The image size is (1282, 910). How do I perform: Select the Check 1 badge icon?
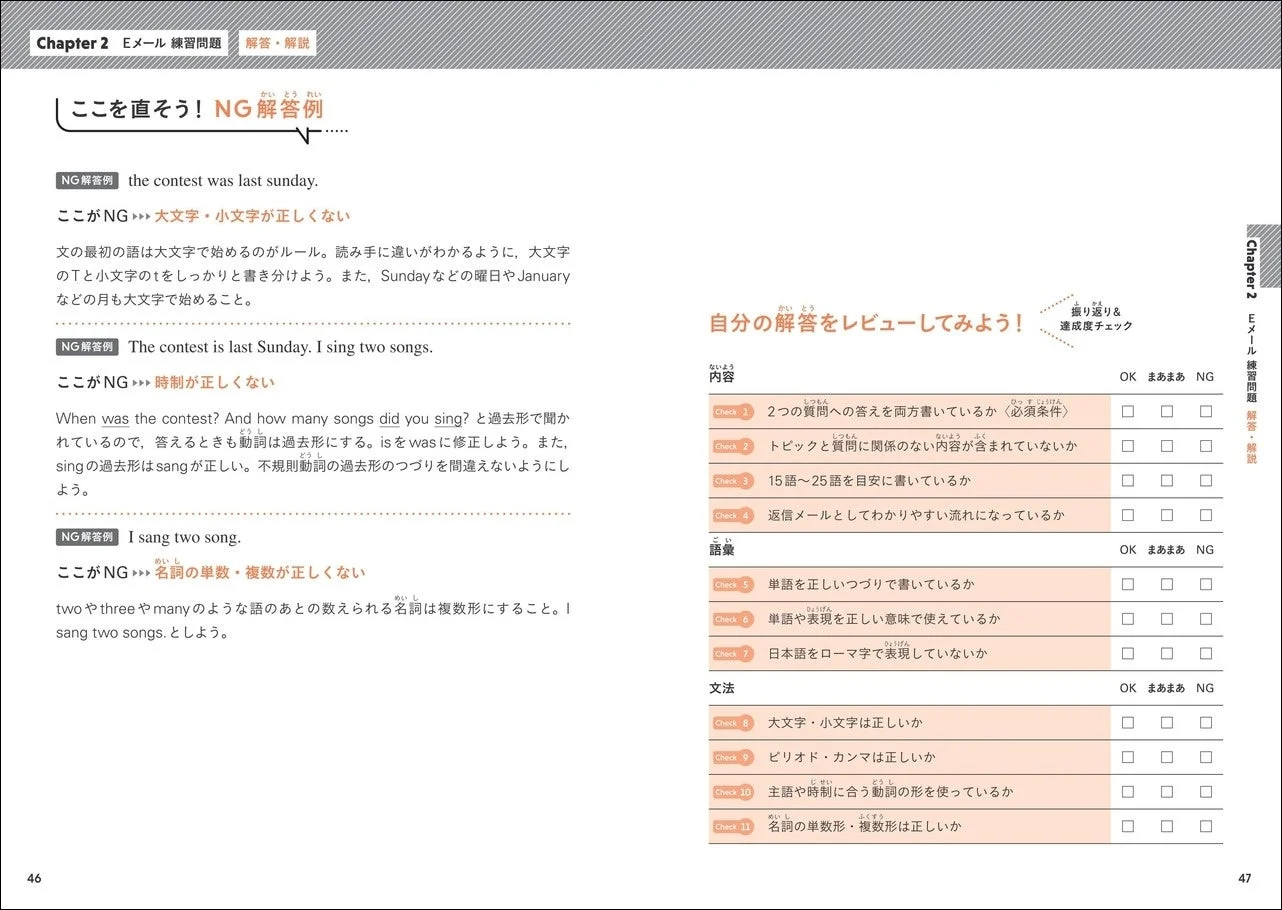733,411
